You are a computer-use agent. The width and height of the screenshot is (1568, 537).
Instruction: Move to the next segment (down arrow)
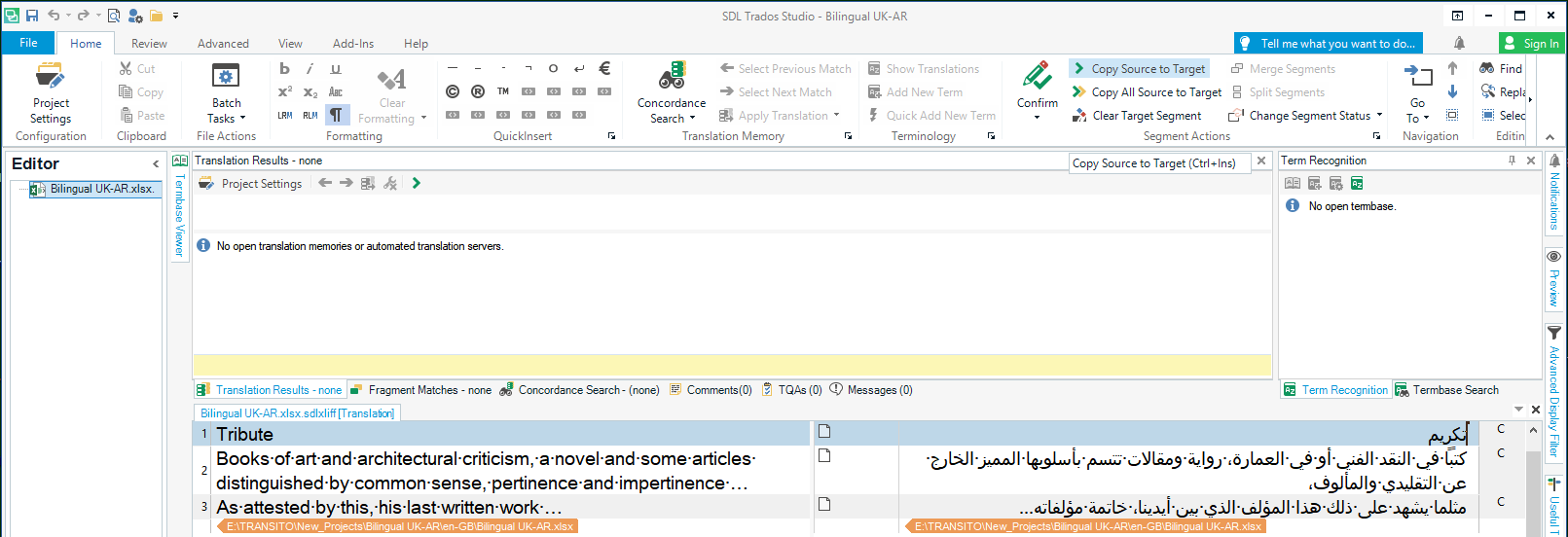coord(1452,91)
